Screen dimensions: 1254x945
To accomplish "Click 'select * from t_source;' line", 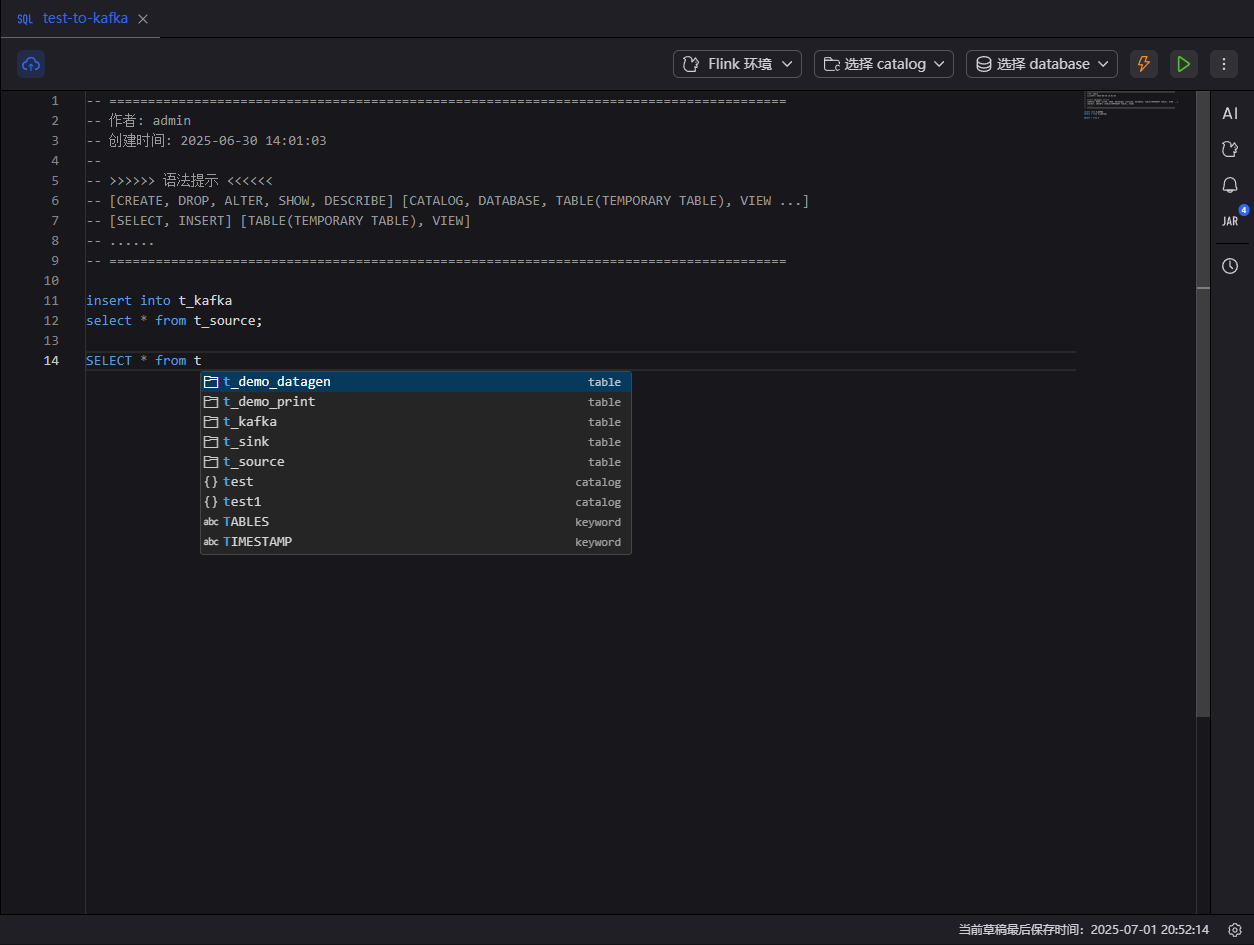I will tap(174, 320).
